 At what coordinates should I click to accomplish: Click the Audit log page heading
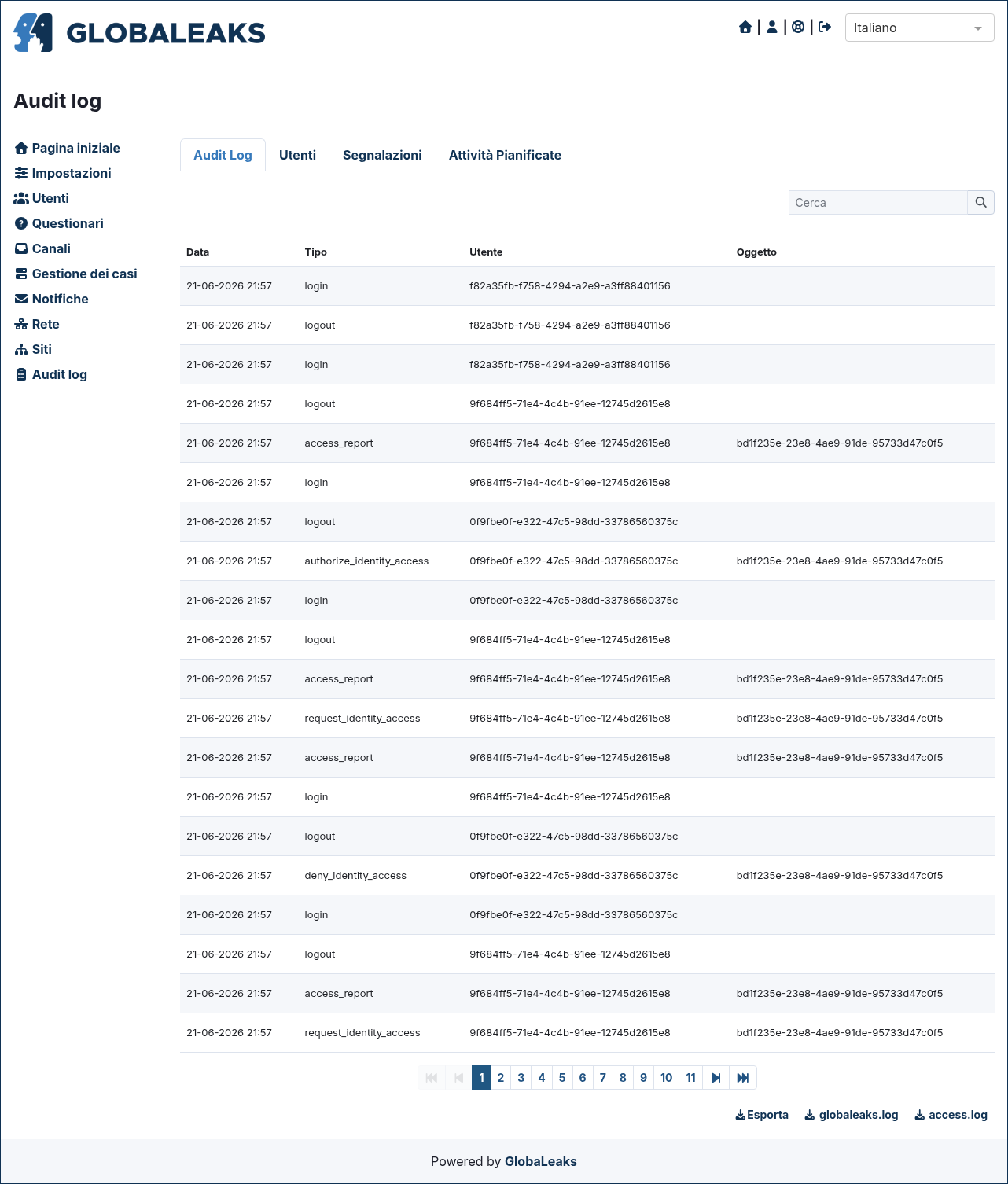click(x=57, y=101)
